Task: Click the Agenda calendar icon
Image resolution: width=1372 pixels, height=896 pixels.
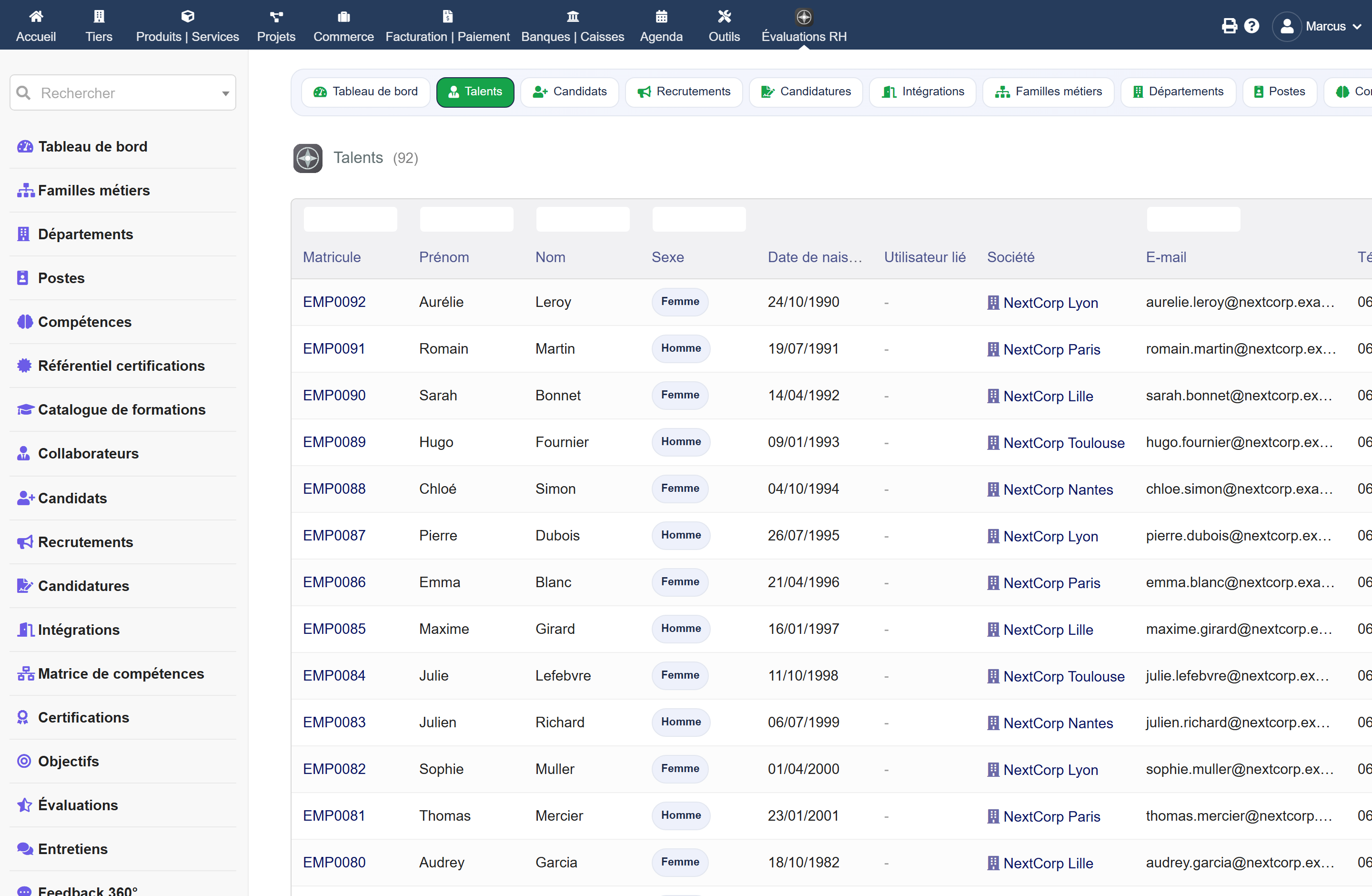Action: coord(661,16)
